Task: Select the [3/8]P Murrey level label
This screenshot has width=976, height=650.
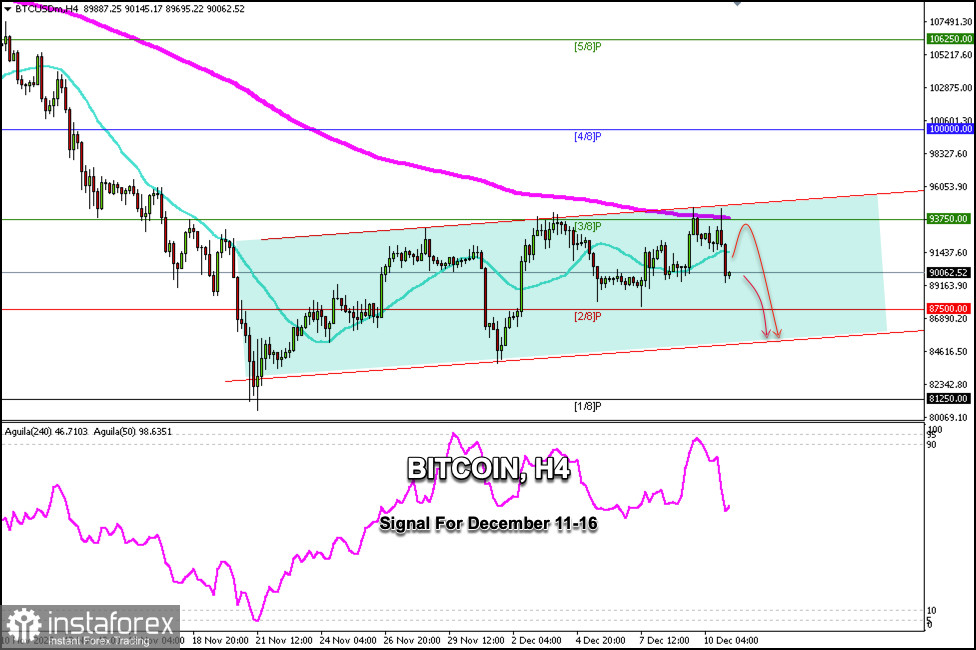Action: pos(588,226)
